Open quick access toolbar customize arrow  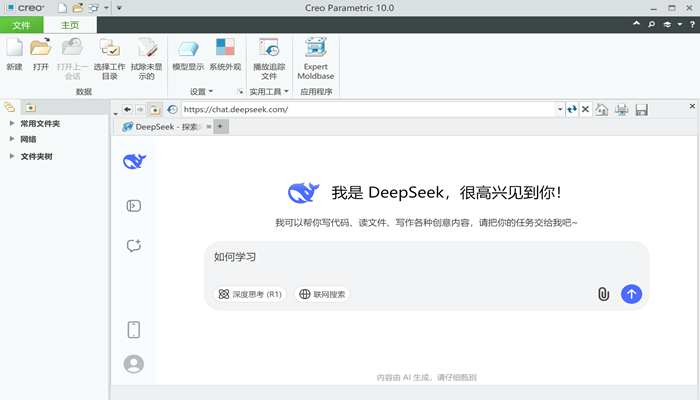[119, 8]
